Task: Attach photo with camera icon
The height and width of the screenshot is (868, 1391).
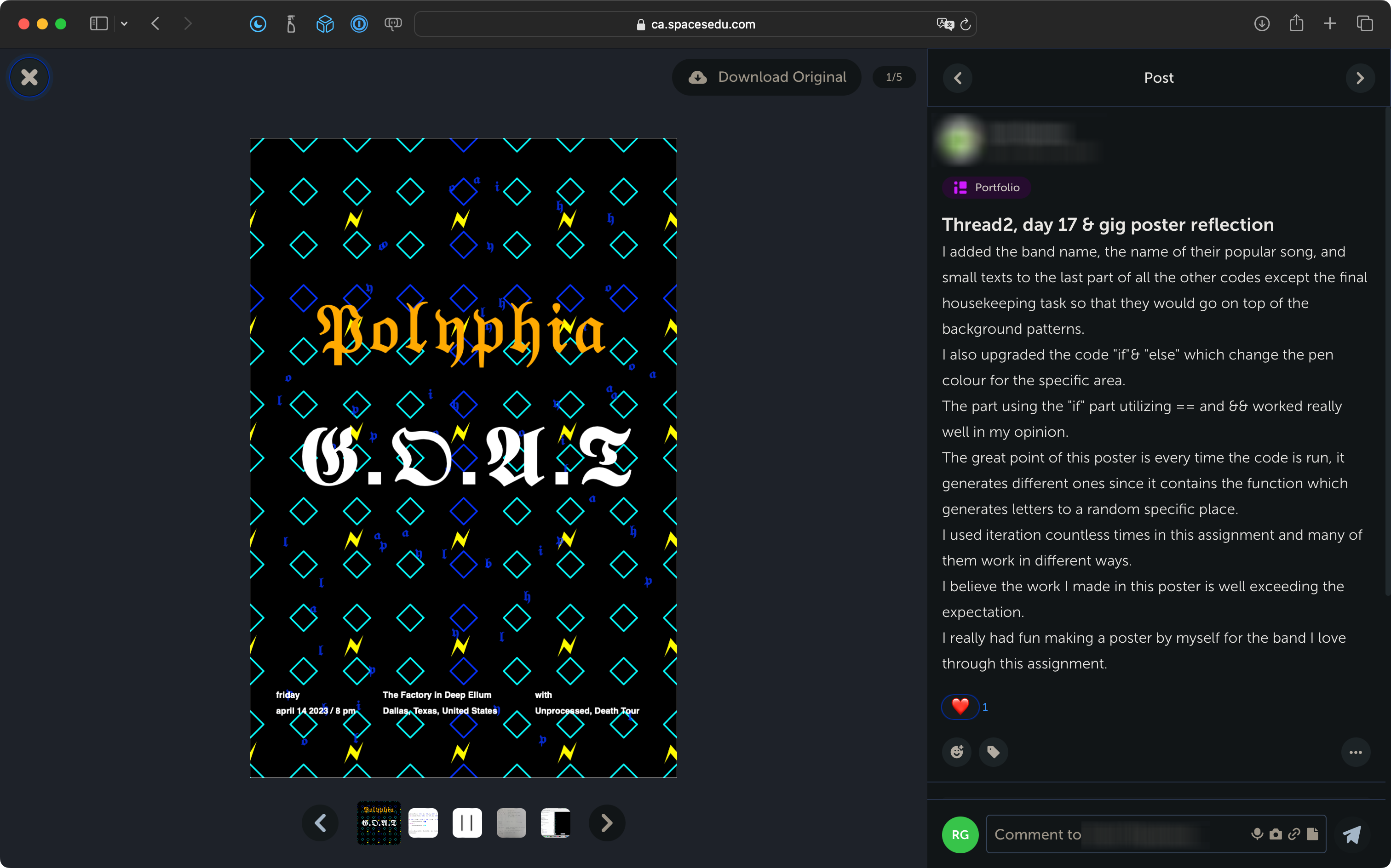Action: coord(1276,834)
